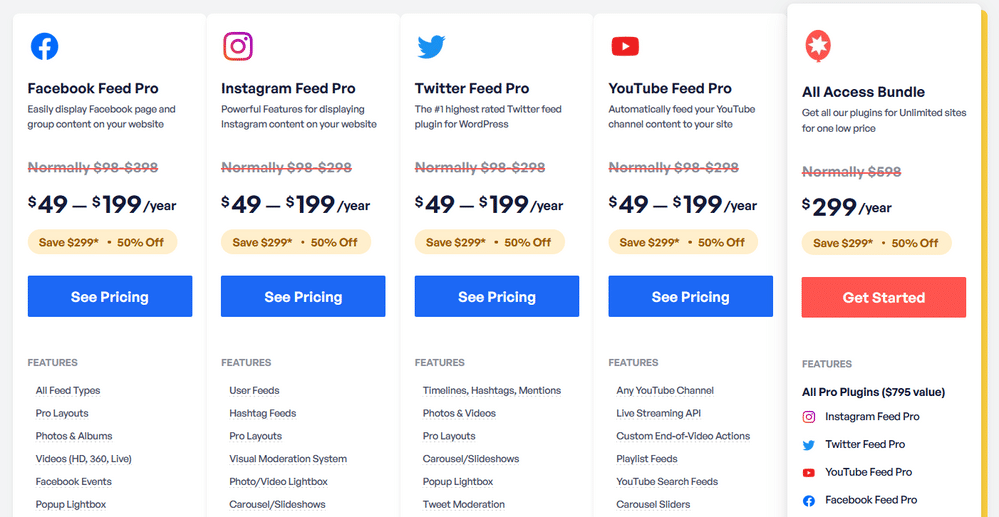Select the Live Streaming API feature
999x517 pixels.
(x=659, y=413)
